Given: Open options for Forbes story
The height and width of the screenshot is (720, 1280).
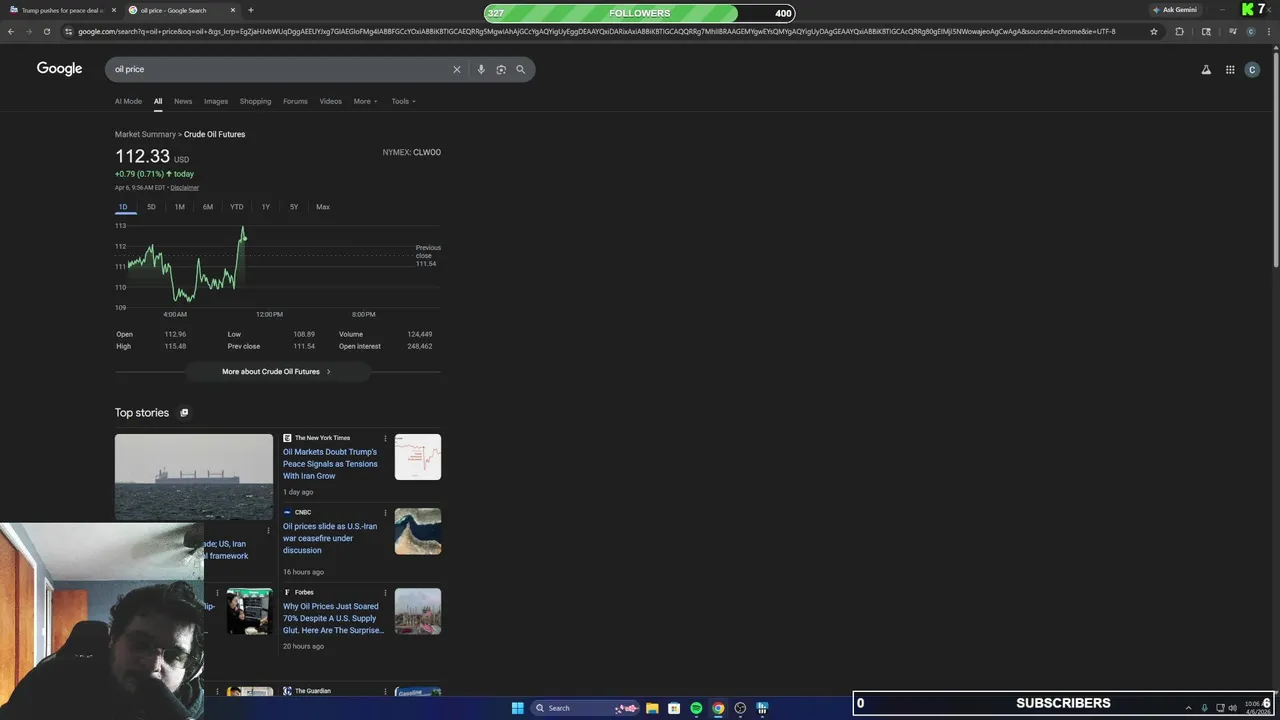Looking at the screenshot, I should point(385,593).
